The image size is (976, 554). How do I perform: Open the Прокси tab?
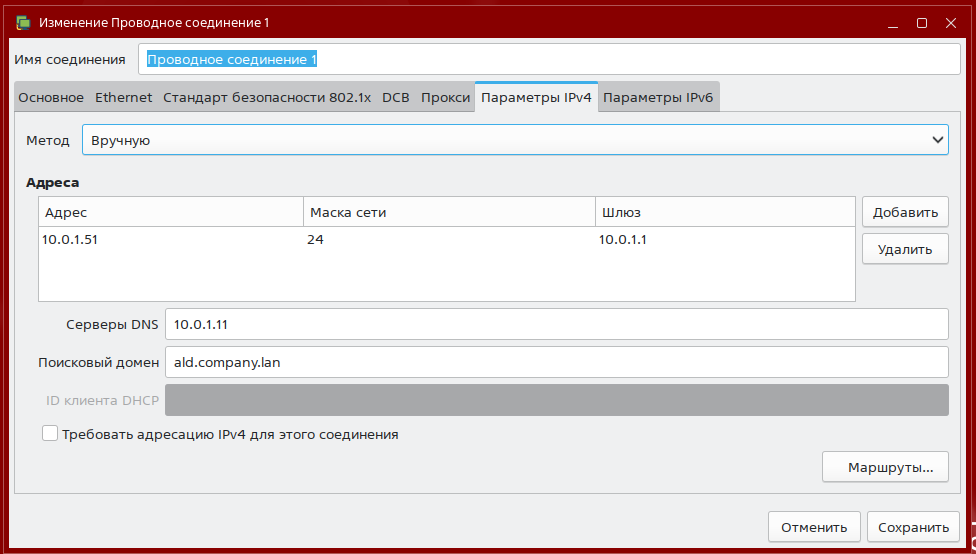point(445,98)
